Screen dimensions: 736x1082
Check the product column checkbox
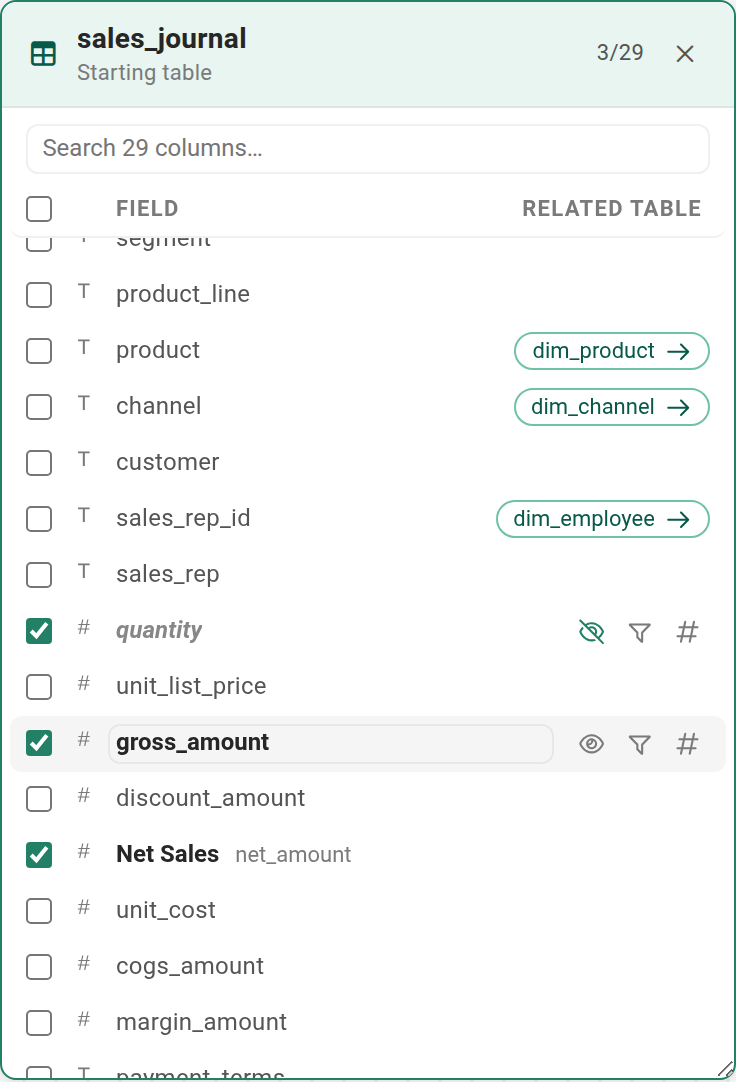pyautogui.click(x=39, y=351)
